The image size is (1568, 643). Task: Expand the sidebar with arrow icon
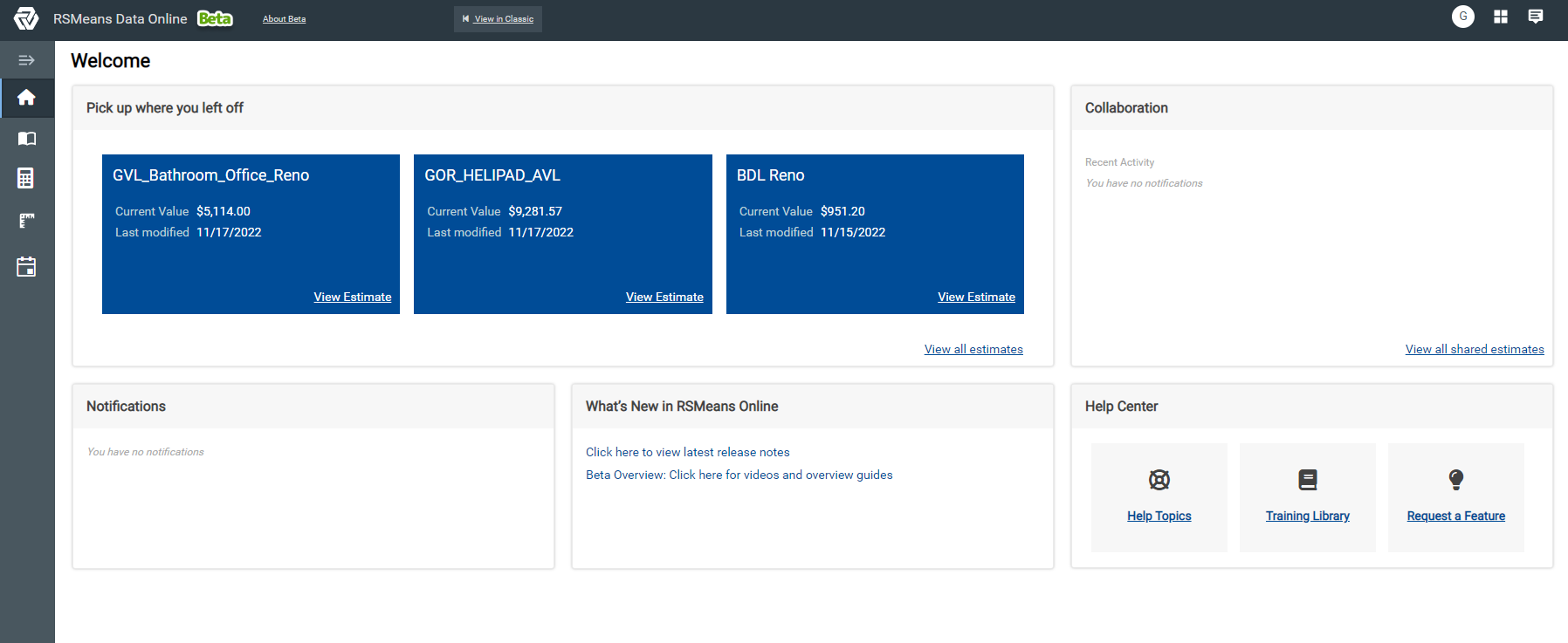(26, 60)
